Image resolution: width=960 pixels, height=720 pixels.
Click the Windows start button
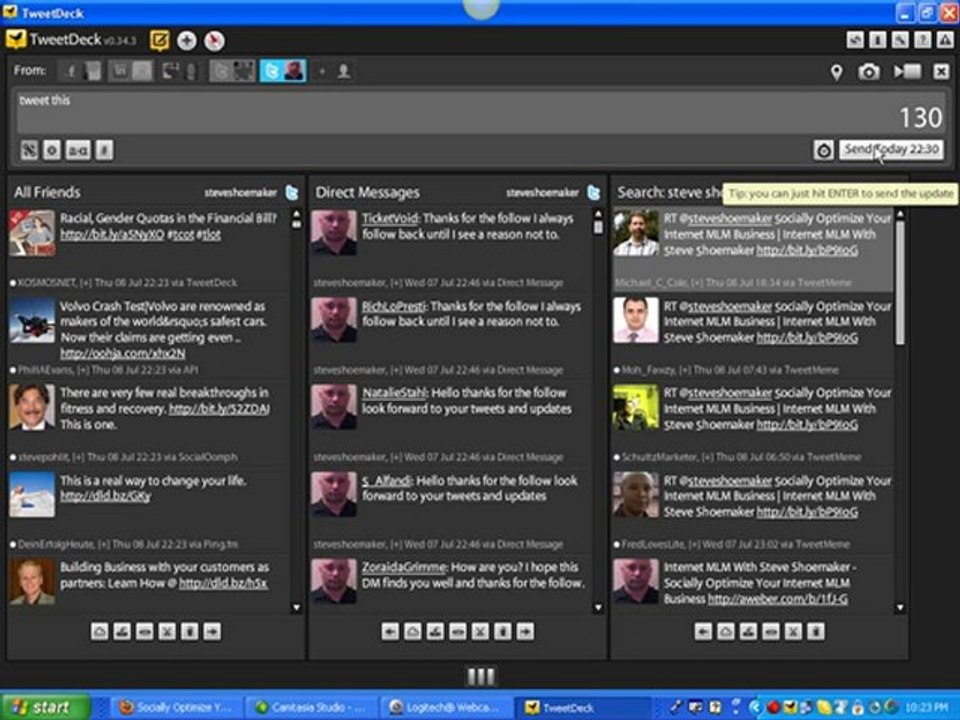44,707
